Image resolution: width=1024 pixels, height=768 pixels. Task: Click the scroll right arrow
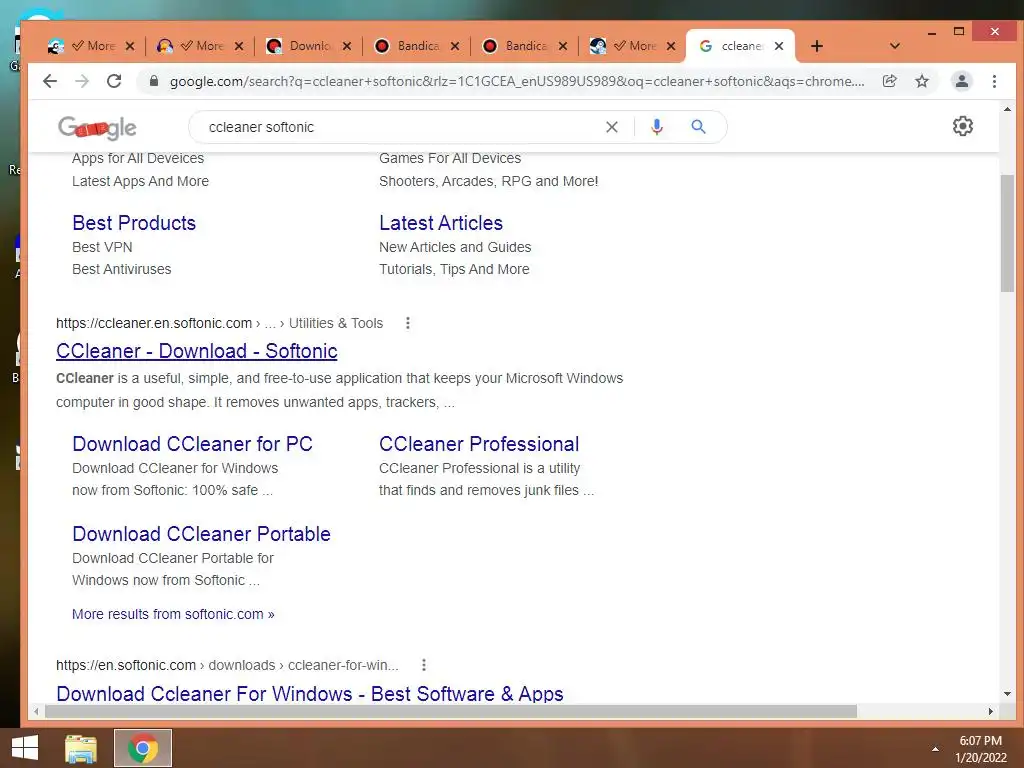point(991,711)
